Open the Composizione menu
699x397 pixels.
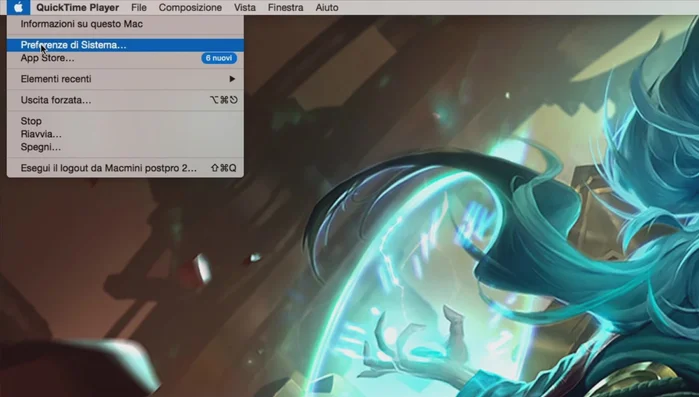point(190,8)
